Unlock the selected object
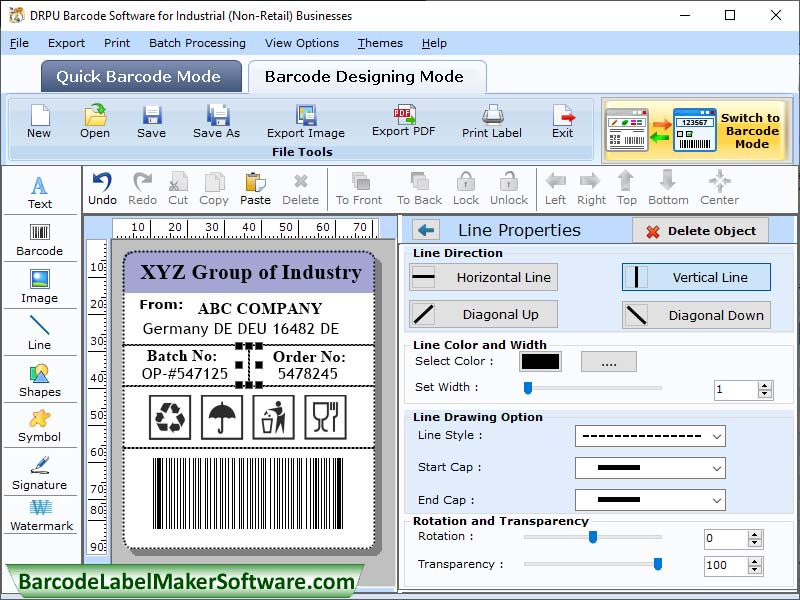The image size is (800, 600). (509, 189)
